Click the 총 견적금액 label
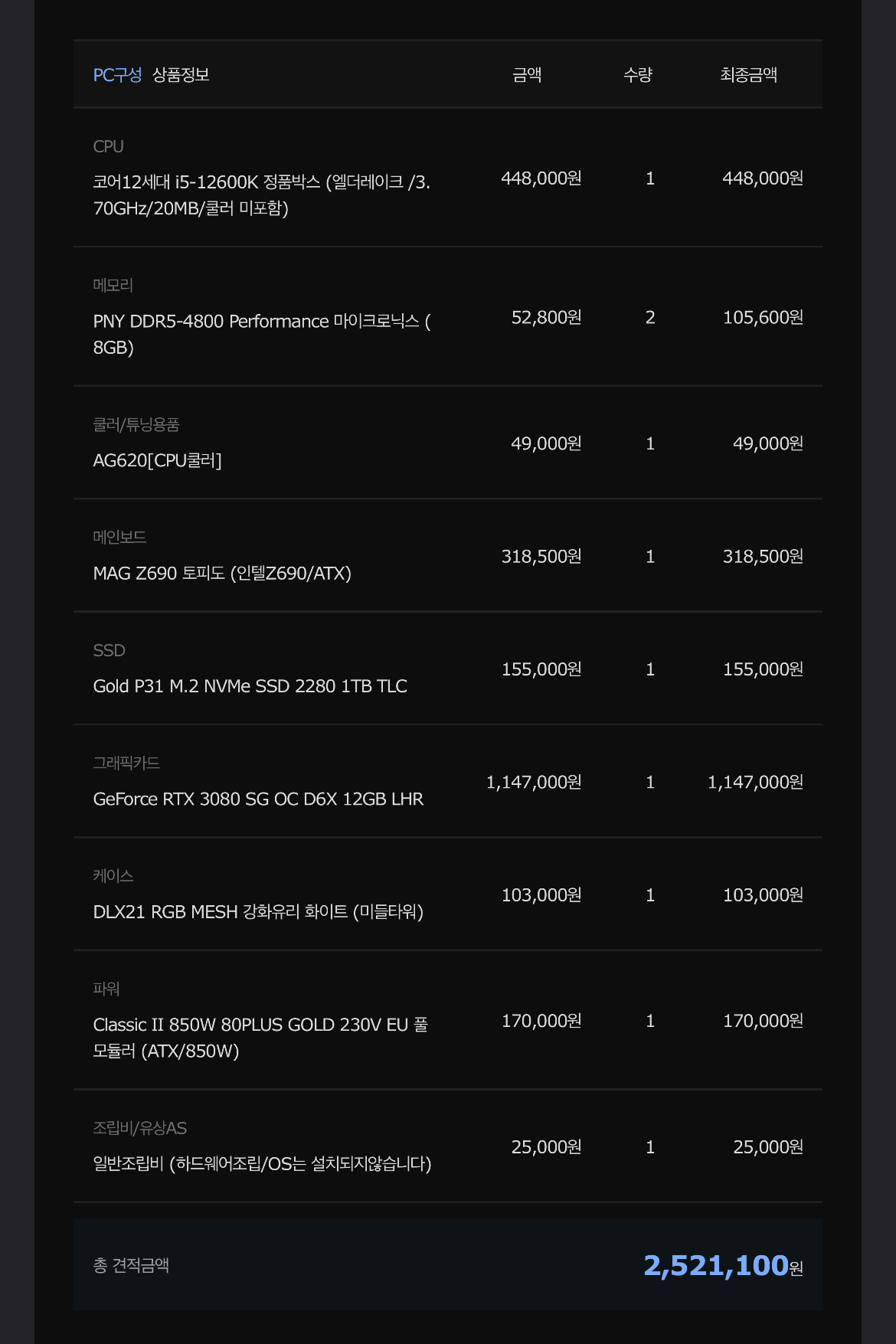This screenshot has height=1344, width=896. (131, 1265)
